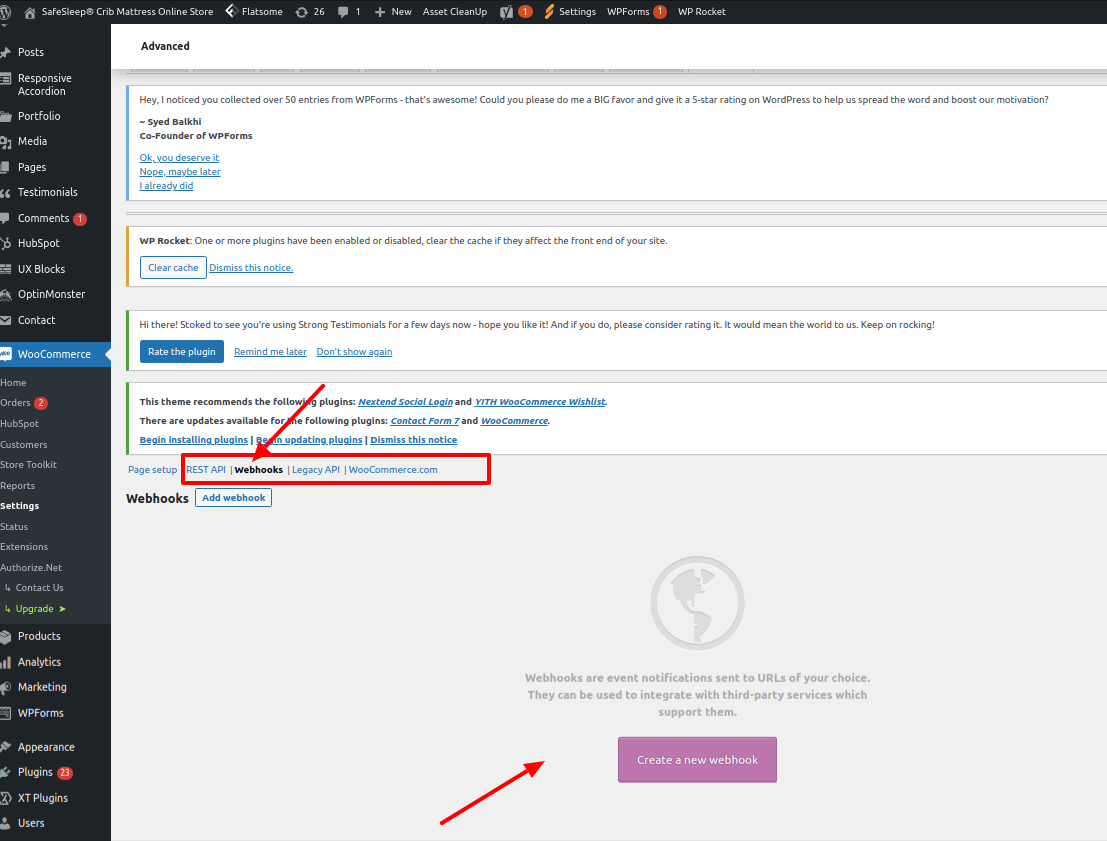The height and width of the screenshot is (841, 1107).
Task: Click Create a new webhook button
Action: (697, 760)
